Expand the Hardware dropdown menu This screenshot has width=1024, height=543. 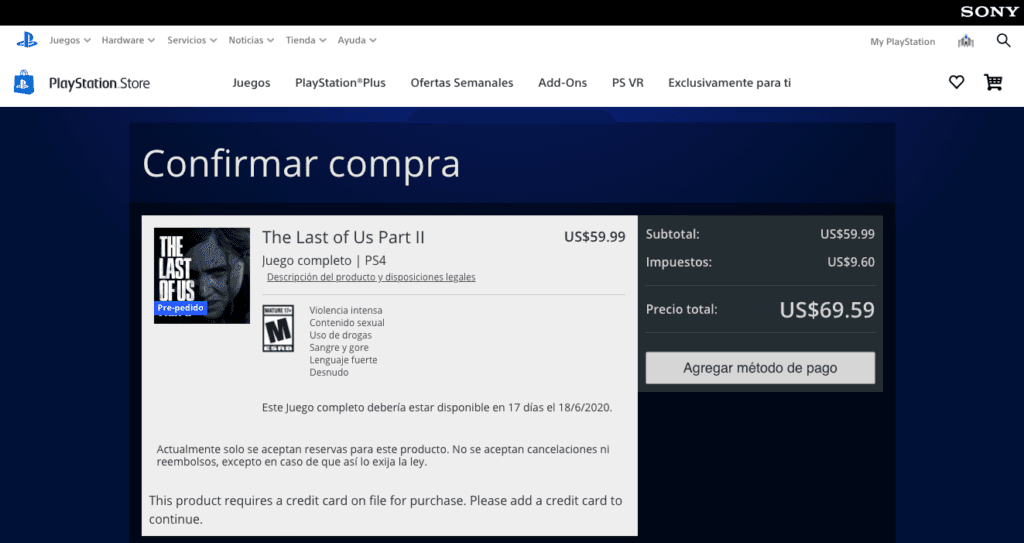pos(128,40)
